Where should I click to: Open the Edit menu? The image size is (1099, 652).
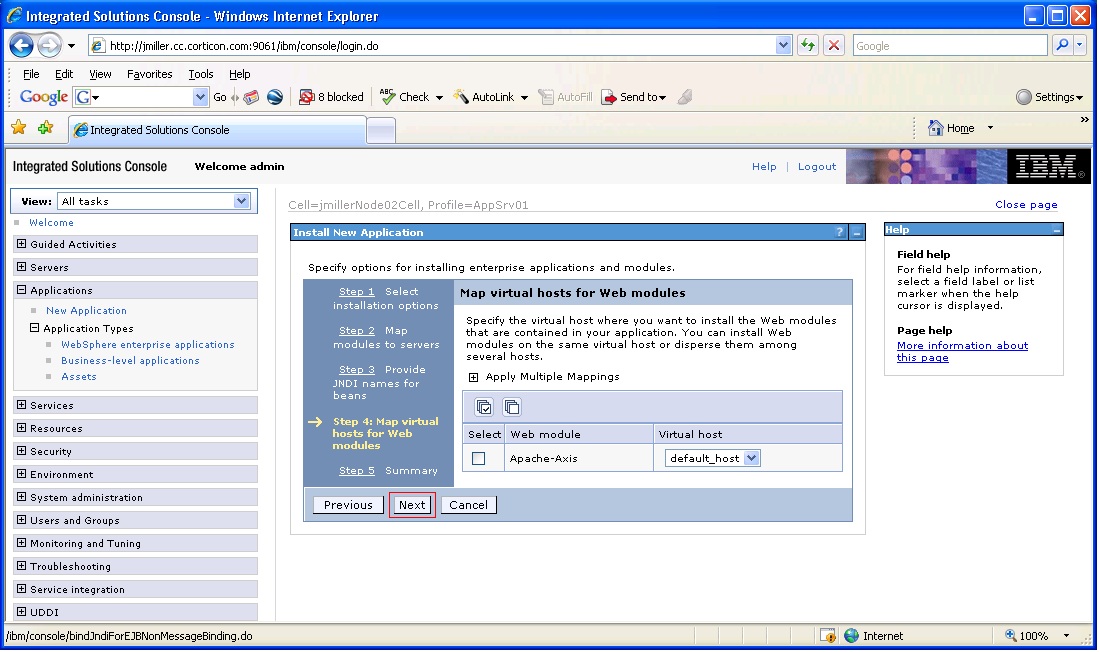tap(64, 74)
